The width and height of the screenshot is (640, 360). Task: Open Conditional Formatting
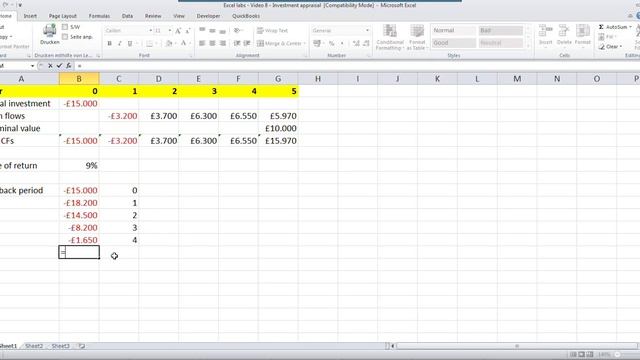point(390,37)
